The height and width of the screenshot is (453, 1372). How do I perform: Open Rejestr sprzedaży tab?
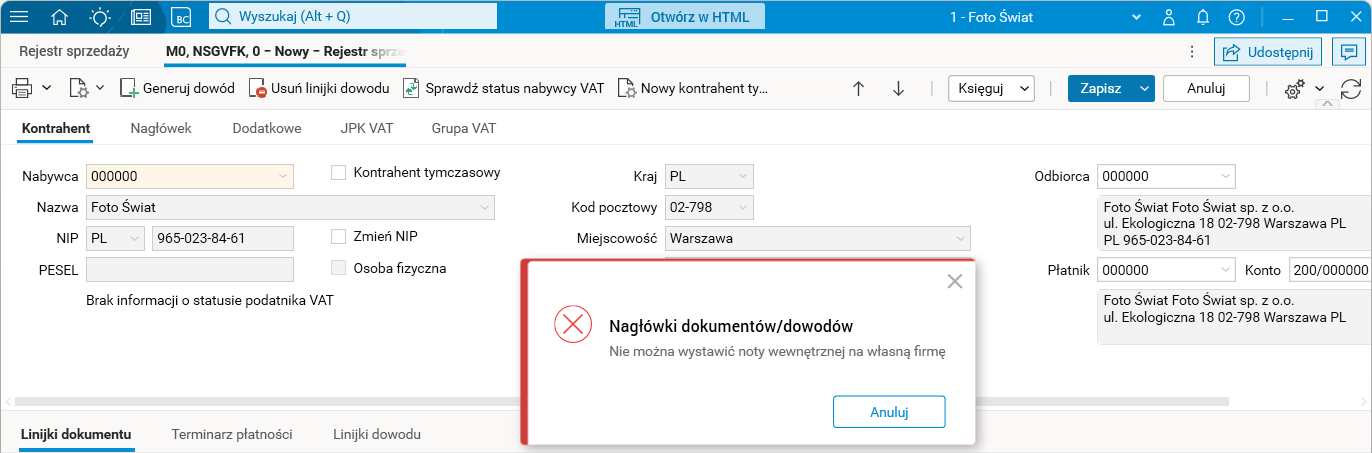pyautogui.click(x=74, y=50)
